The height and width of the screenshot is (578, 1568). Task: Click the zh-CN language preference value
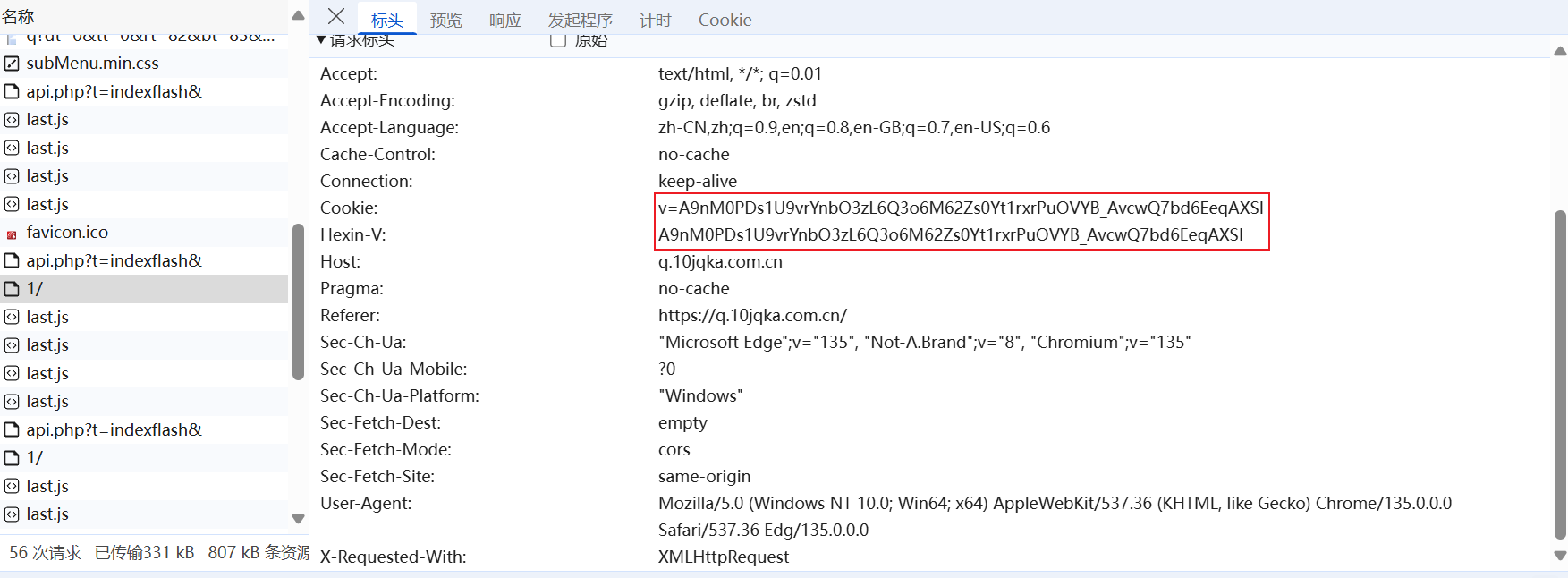tap(854, 127)
